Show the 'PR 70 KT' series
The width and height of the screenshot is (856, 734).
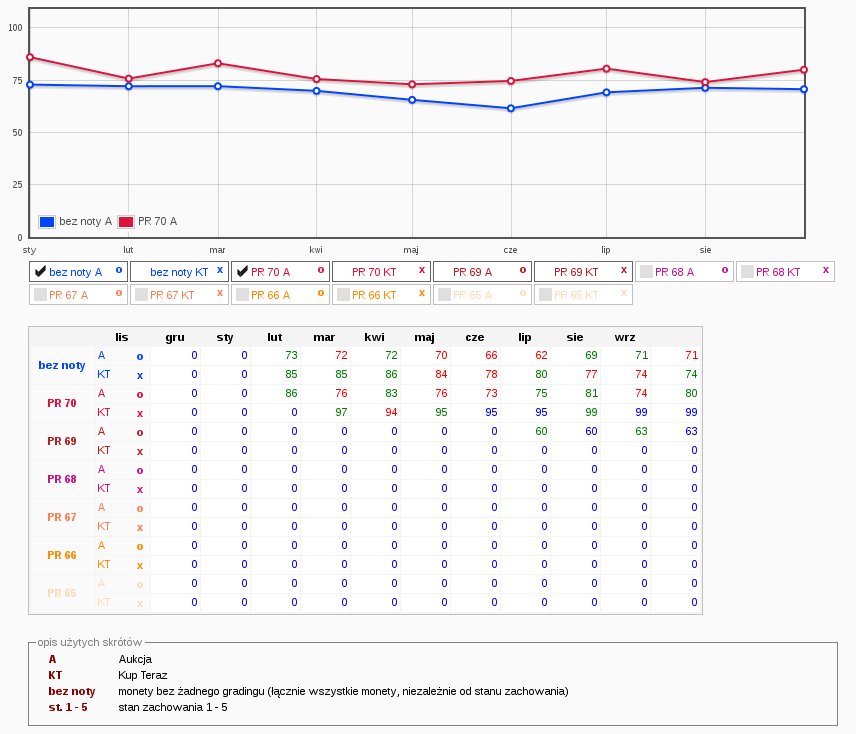[375, 271]
